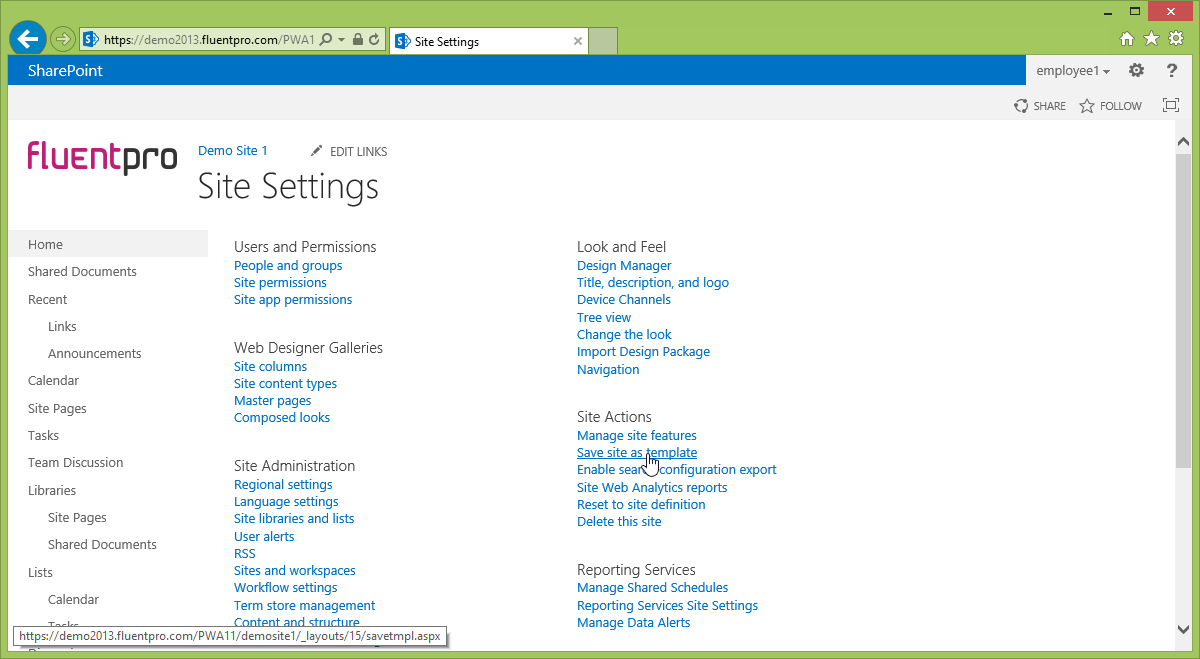Open the address bar dropdown arrow
Image resolution: width=1200 pixels, height=659 pixels.
pos(341,40)
